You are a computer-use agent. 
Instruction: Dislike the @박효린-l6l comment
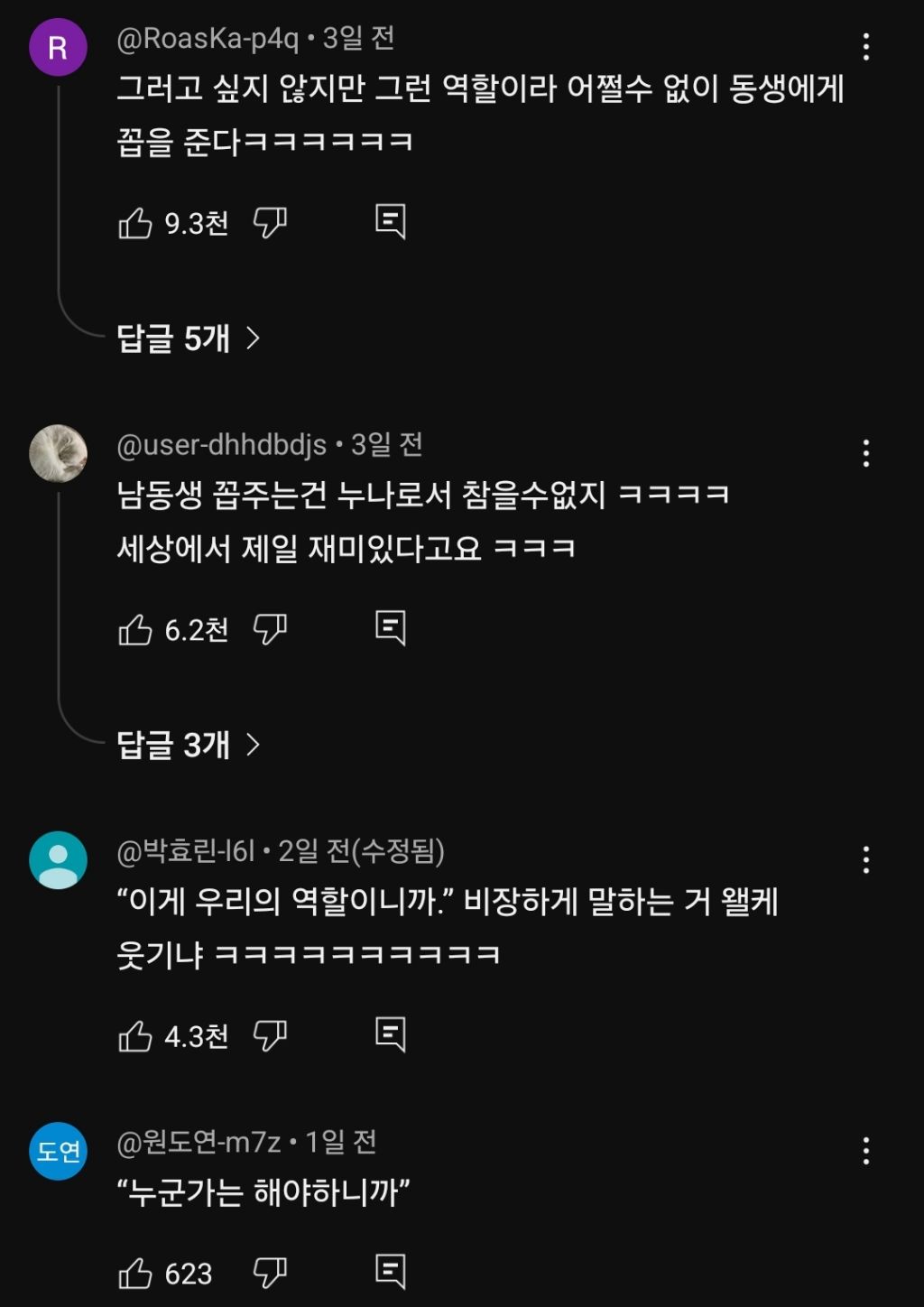270,1036
